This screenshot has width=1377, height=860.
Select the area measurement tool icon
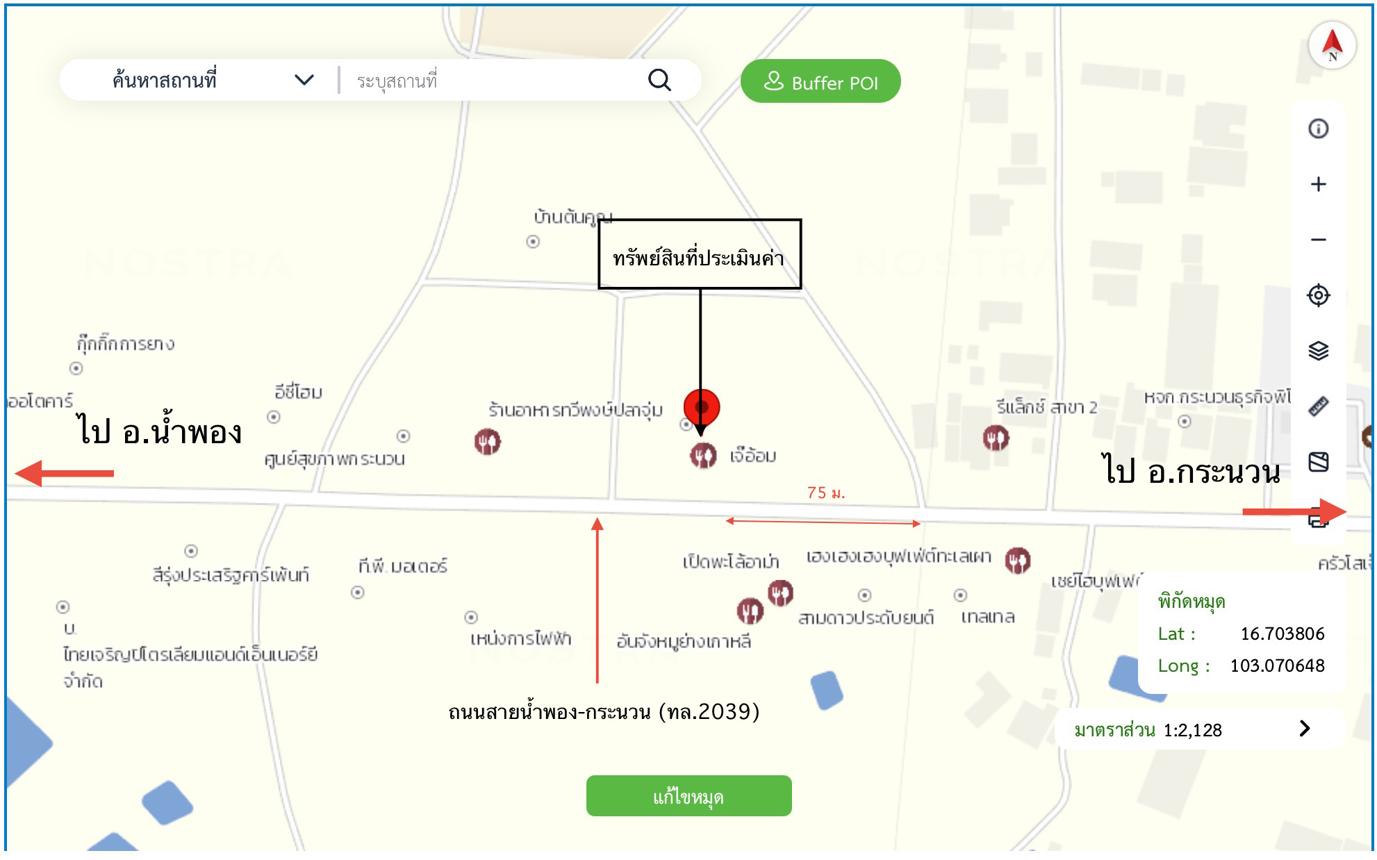pos(1318,462)
